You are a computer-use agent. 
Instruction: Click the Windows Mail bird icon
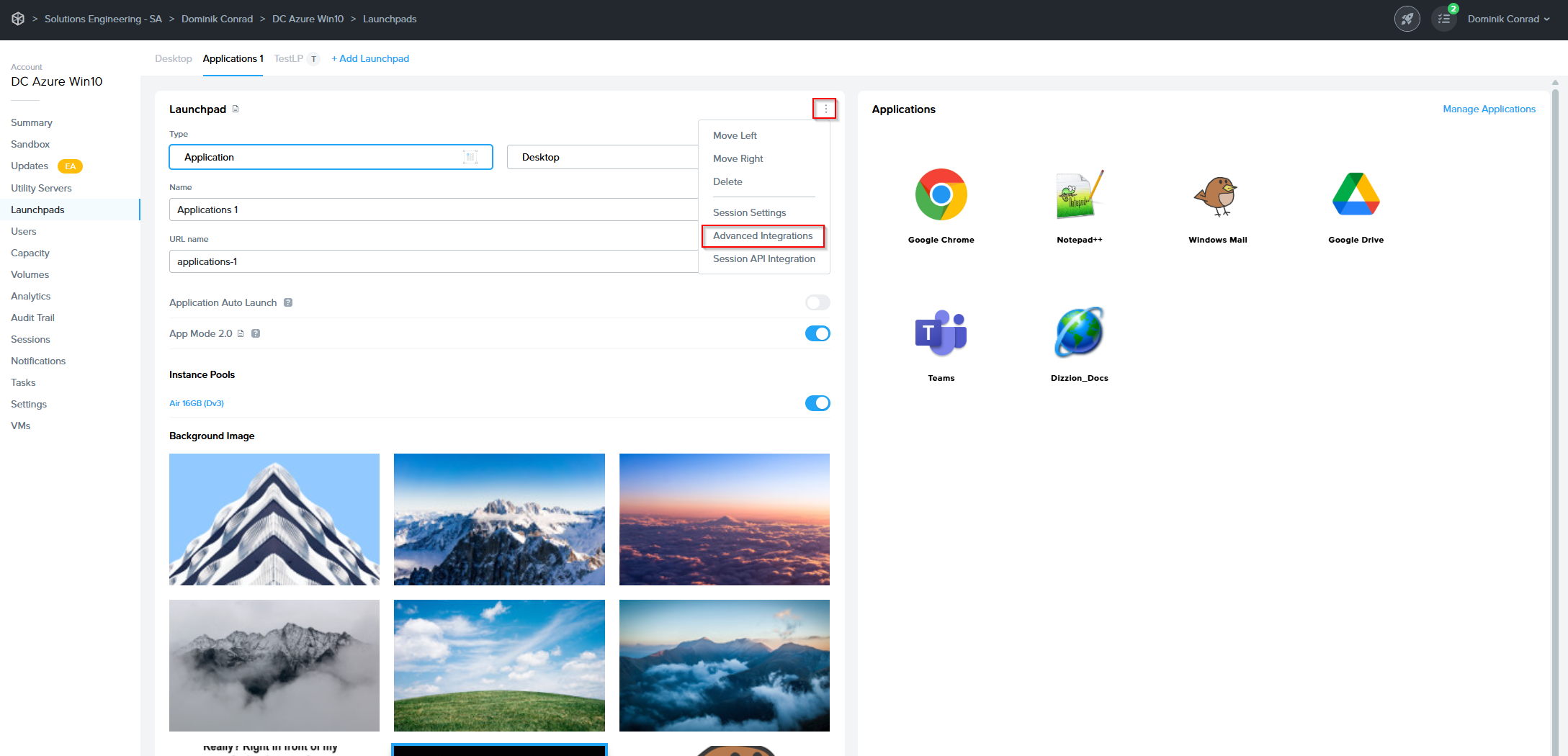[1217, 194]
